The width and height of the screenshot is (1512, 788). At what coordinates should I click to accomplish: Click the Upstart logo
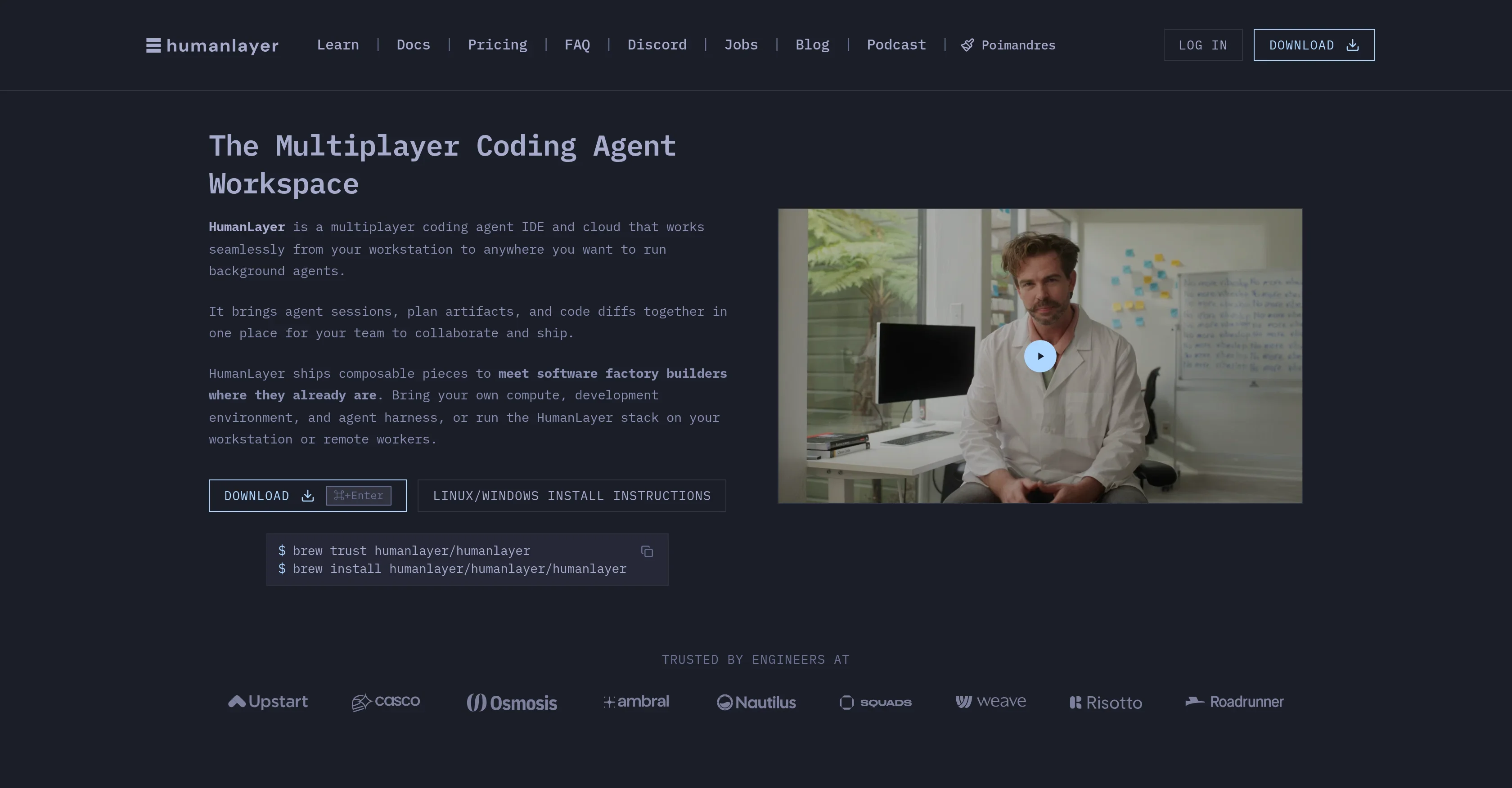pos(268,702)
